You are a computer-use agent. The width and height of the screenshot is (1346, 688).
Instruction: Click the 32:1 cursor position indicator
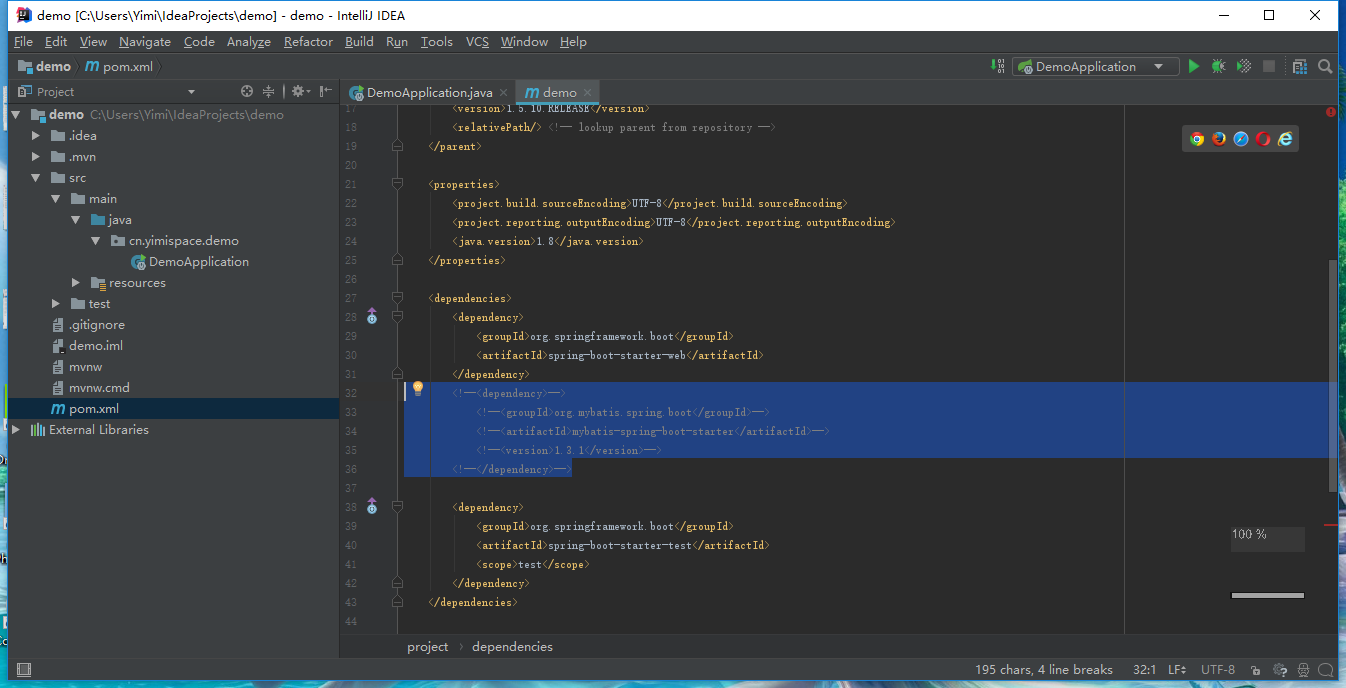[1144, 670]
